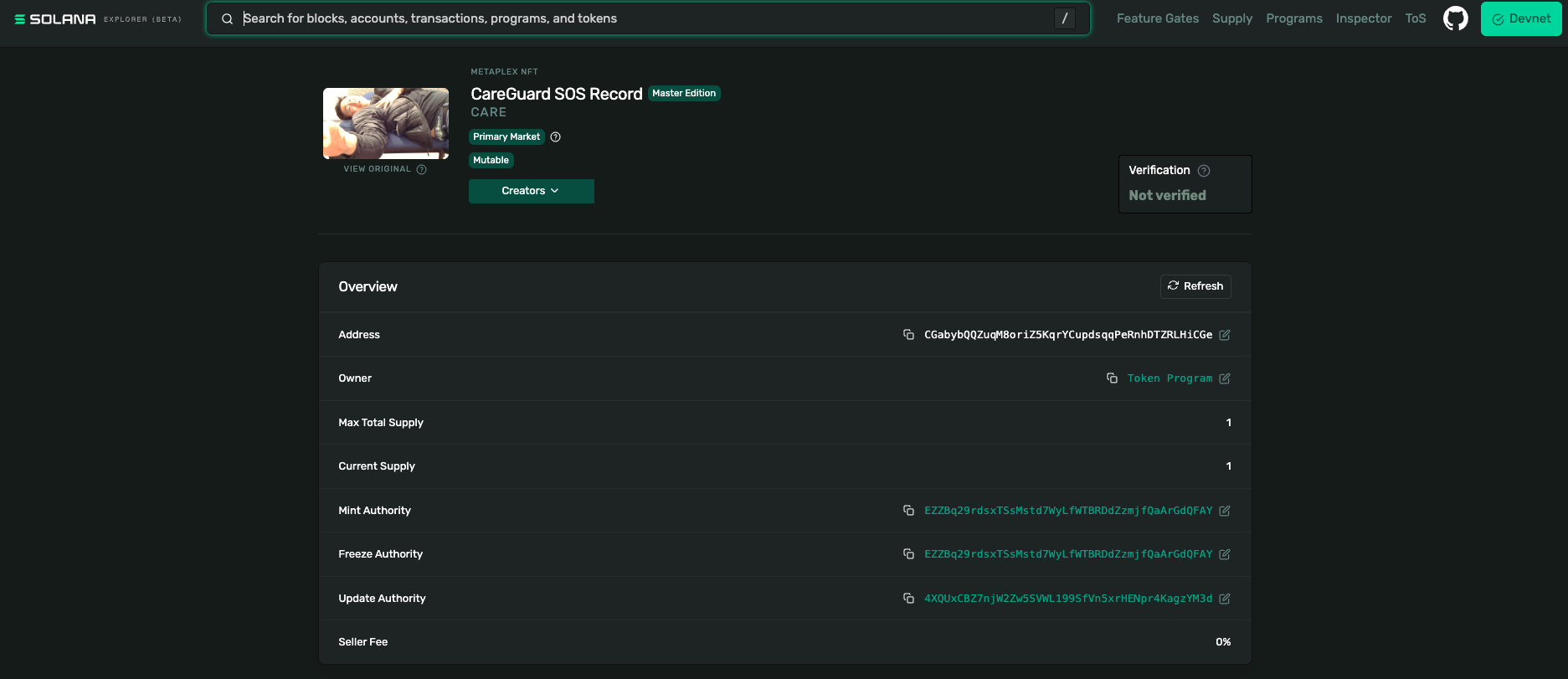This screenshot has width=1568, height=679.
Task: Click the CareGuard SOS Record title
Action: coord(557,94)
